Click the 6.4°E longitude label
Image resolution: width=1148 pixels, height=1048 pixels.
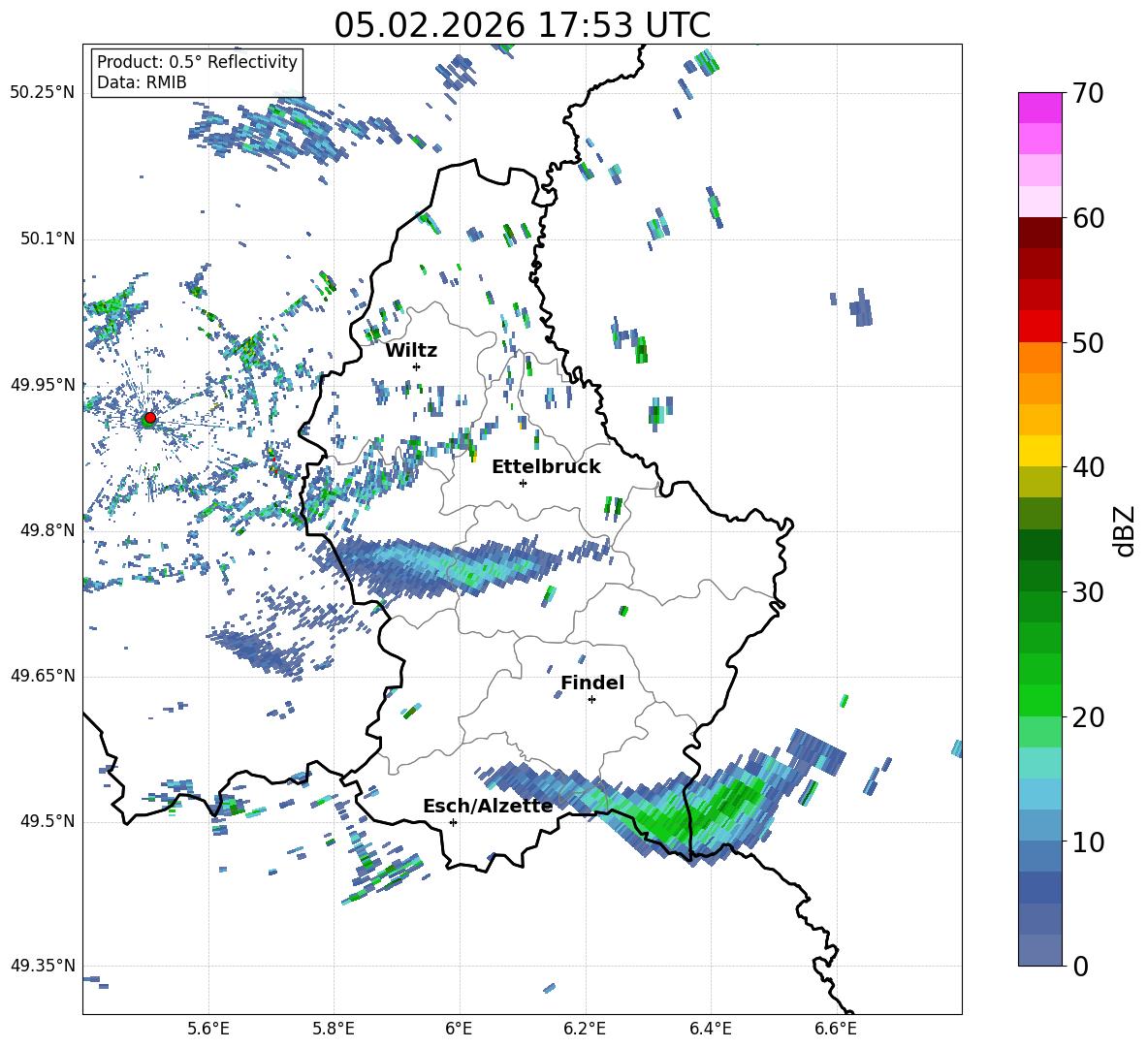point(710,1029)
